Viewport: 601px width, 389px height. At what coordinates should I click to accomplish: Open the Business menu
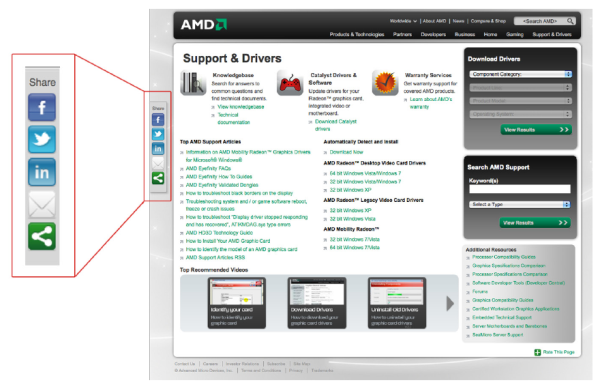(x=465, y=34)
